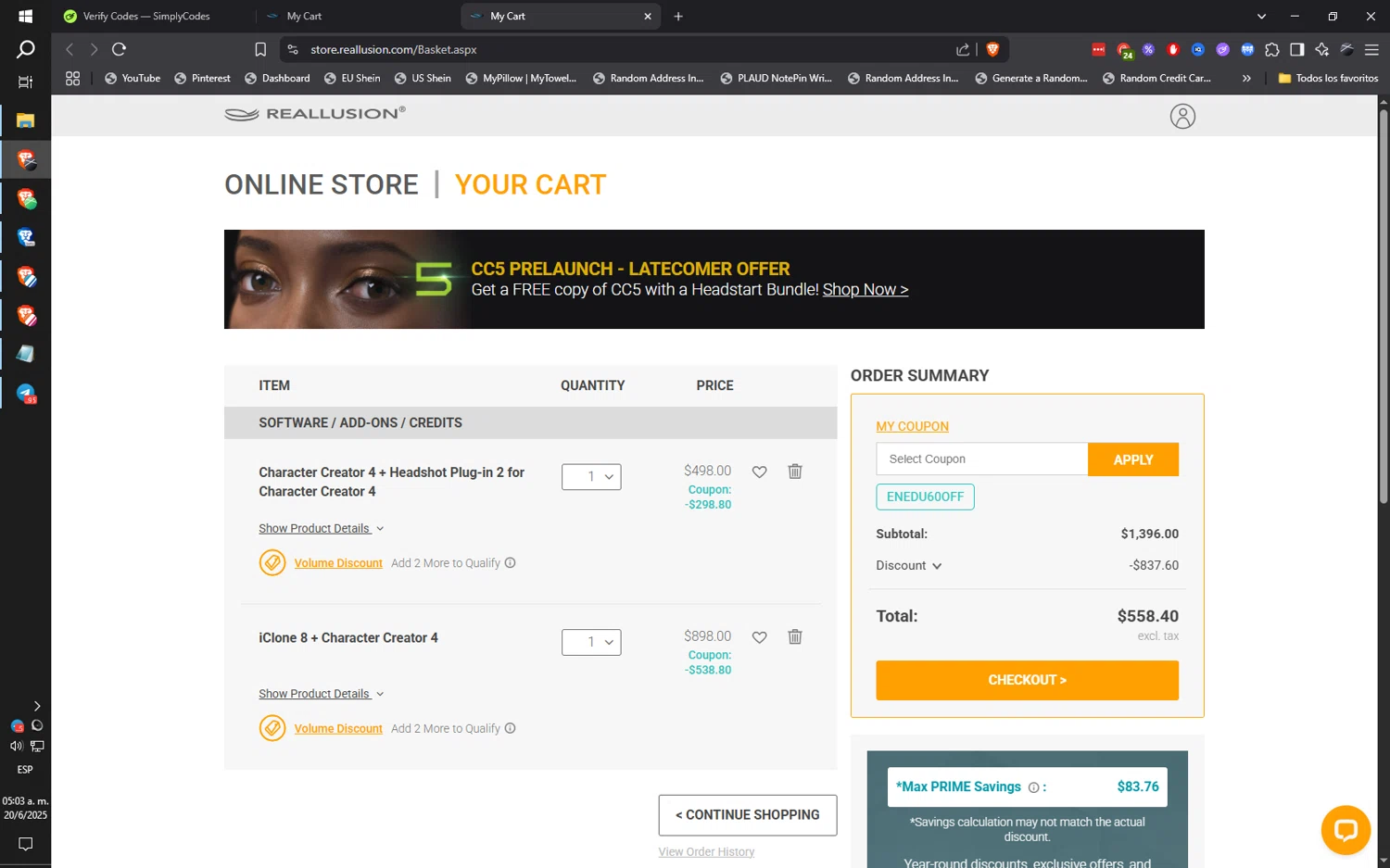Expand Show Product Details for Headshot bundle
The width and height of the screenshot is (1390, 868).
[321, 528]
